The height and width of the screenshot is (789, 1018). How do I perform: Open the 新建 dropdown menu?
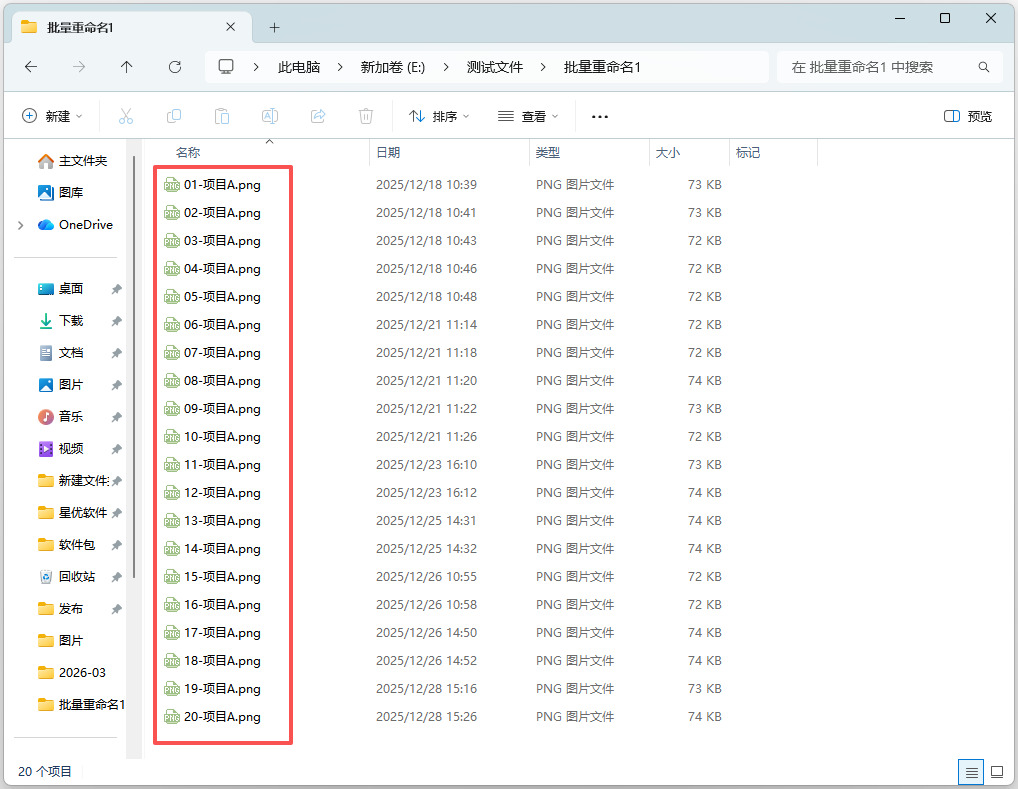(x=53, y=116)
